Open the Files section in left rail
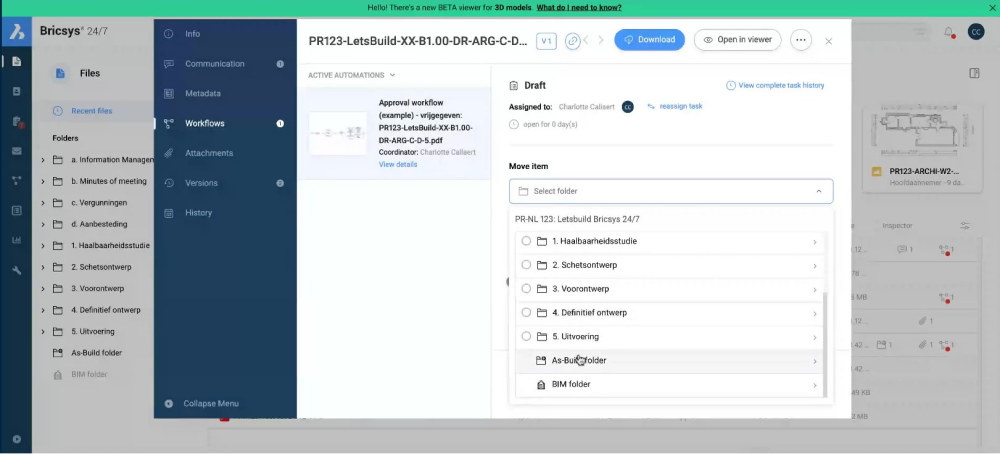The width and height of the screenshot is (1000, 454). [x=17, y=61]
